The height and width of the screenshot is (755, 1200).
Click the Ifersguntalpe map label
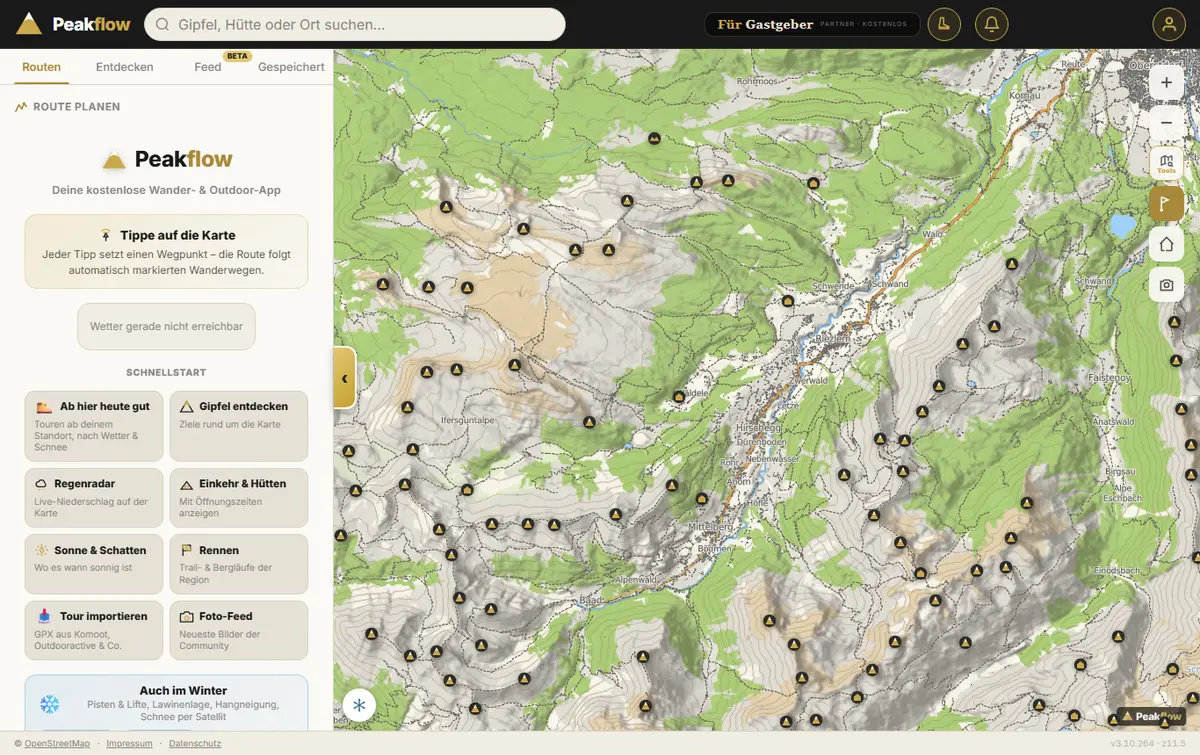468,421
